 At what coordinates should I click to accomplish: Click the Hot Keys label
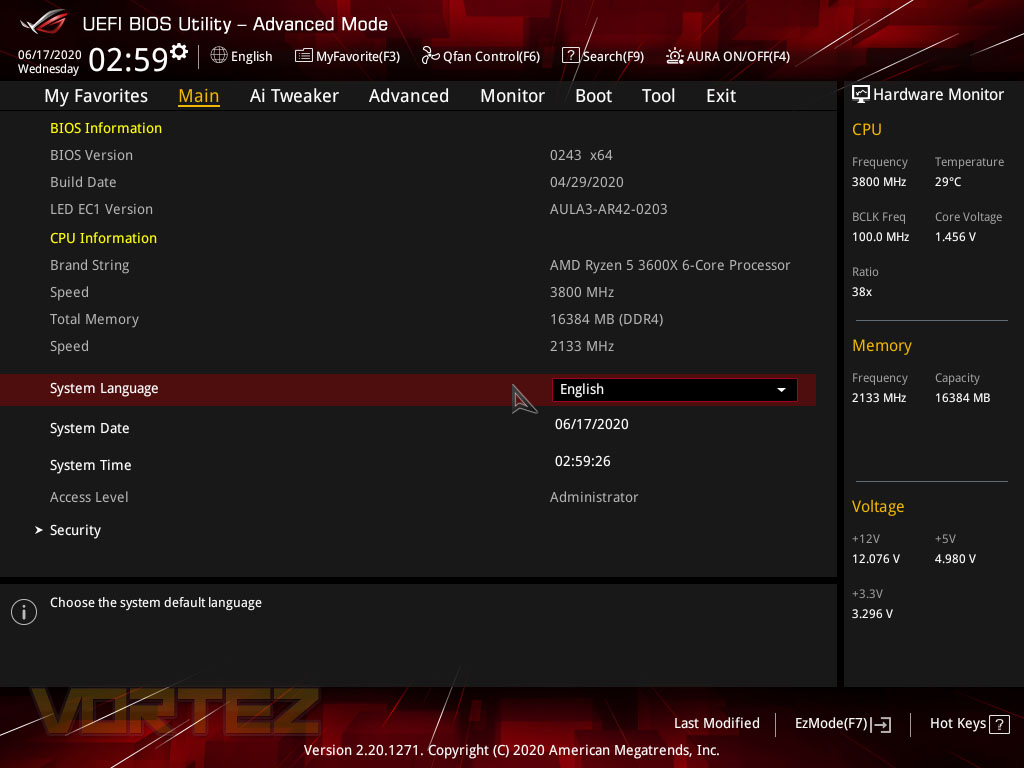point(957,724)
